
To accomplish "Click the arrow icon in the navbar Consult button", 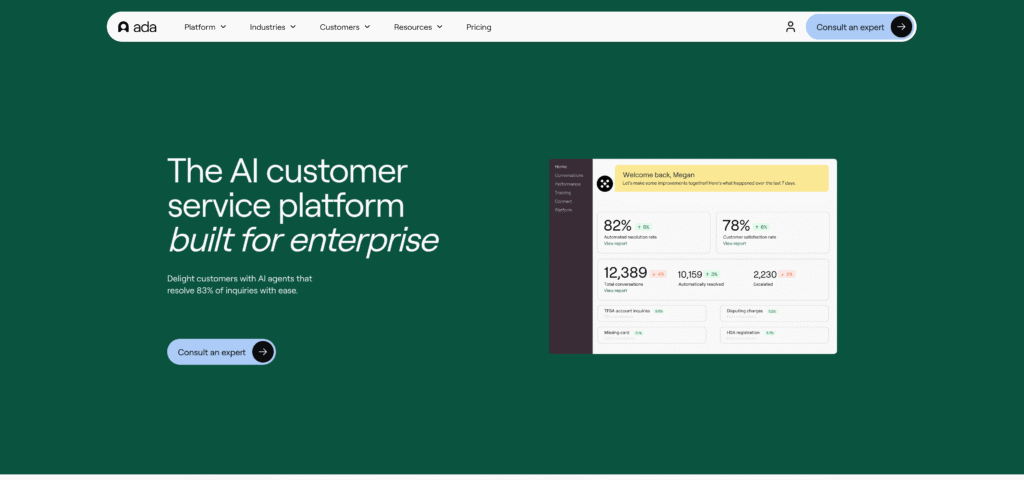I will coord(901,27).
